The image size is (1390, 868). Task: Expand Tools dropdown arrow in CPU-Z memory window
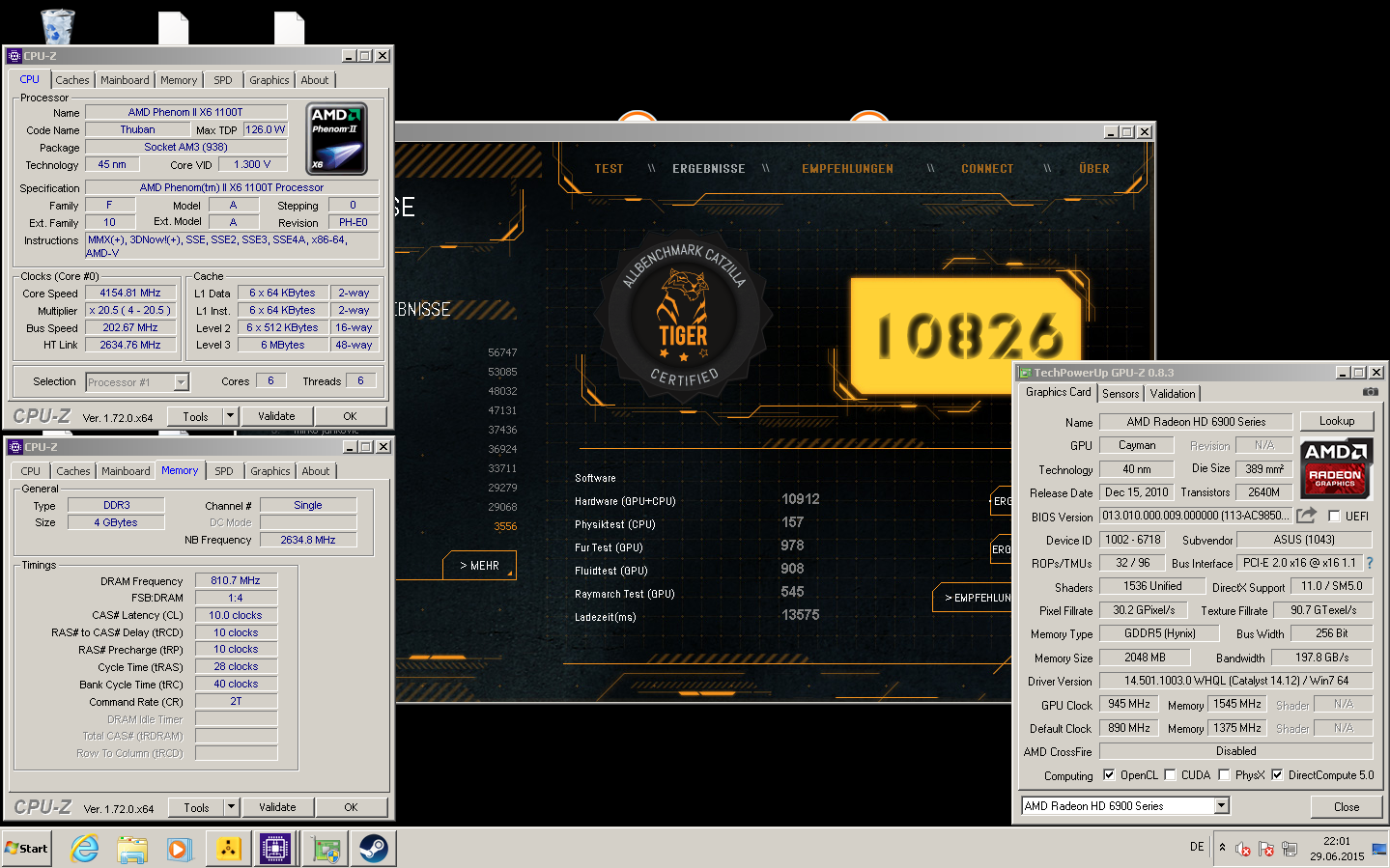tap(231, 807)
